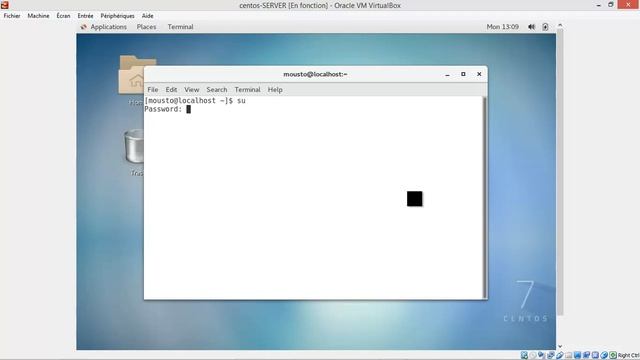
Task: Click the optical drive status icon
Action: (533, 356)
